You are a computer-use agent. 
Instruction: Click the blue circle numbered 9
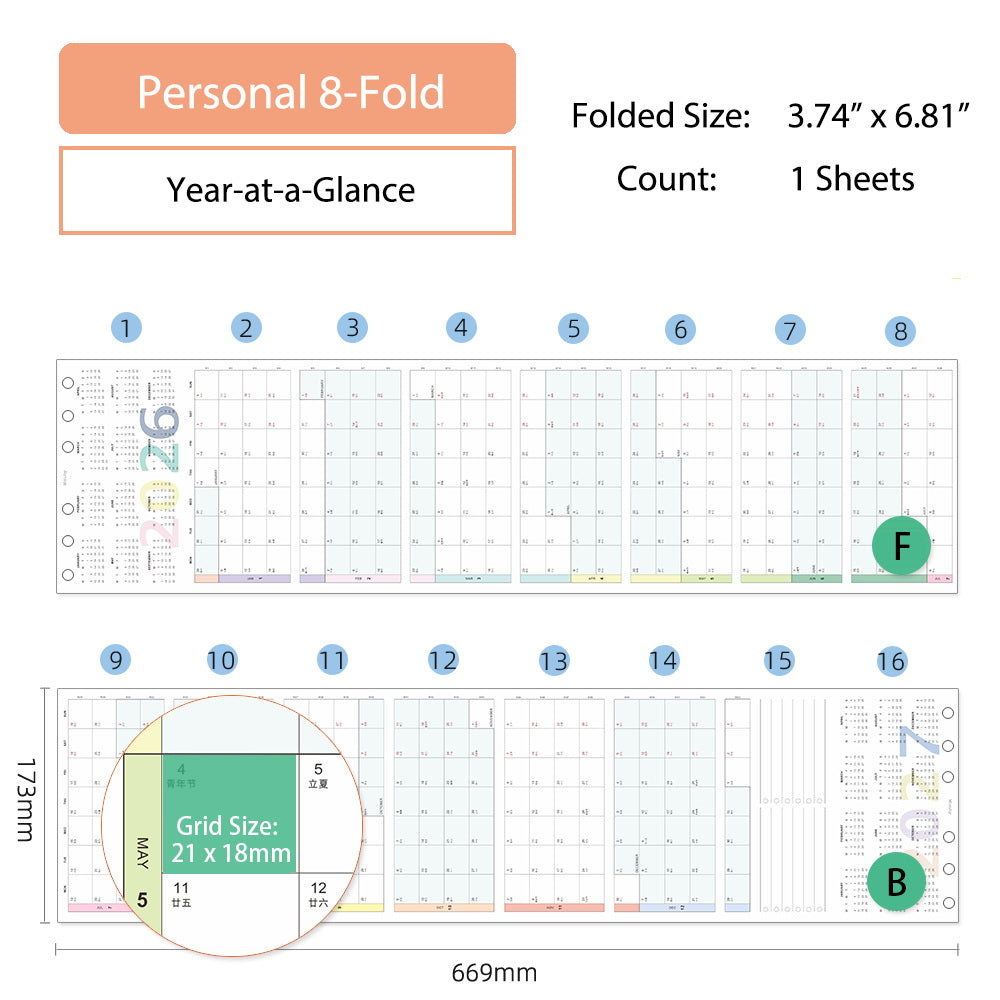(117, 660)
